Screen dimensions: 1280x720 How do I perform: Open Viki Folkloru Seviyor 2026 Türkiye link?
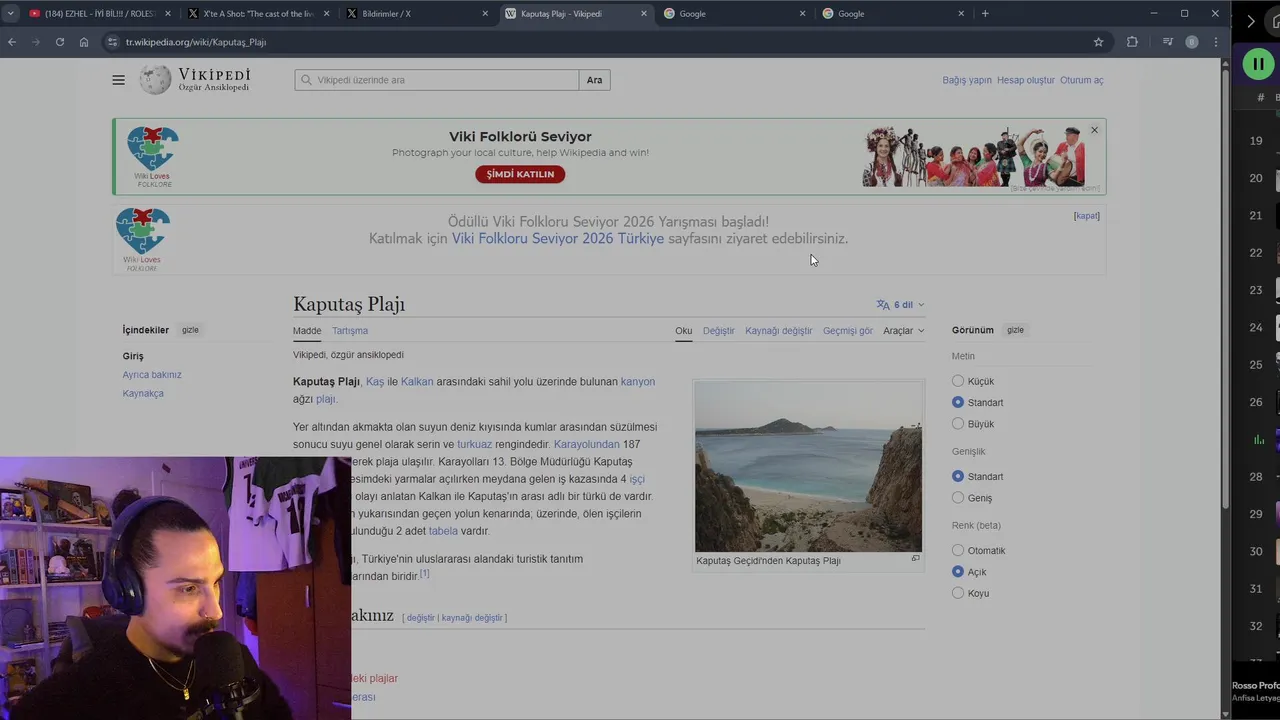coord(558,239)
